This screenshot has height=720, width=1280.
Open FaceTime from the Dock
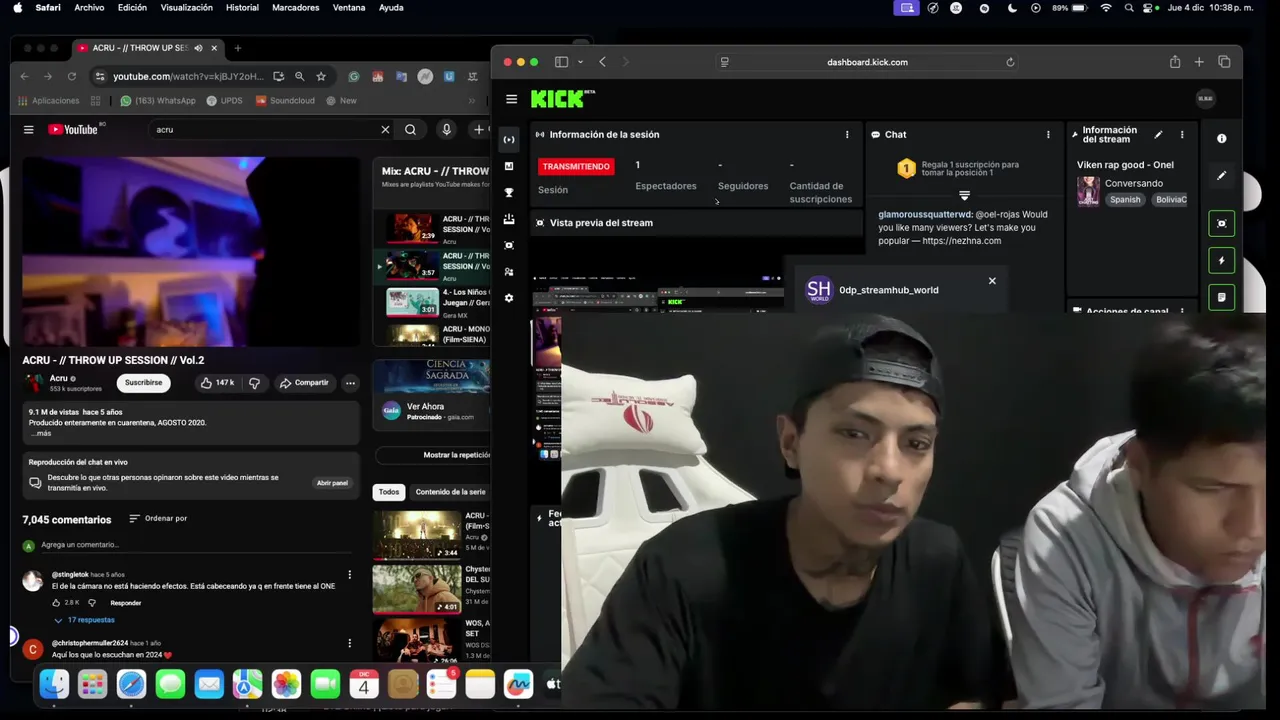325,684
